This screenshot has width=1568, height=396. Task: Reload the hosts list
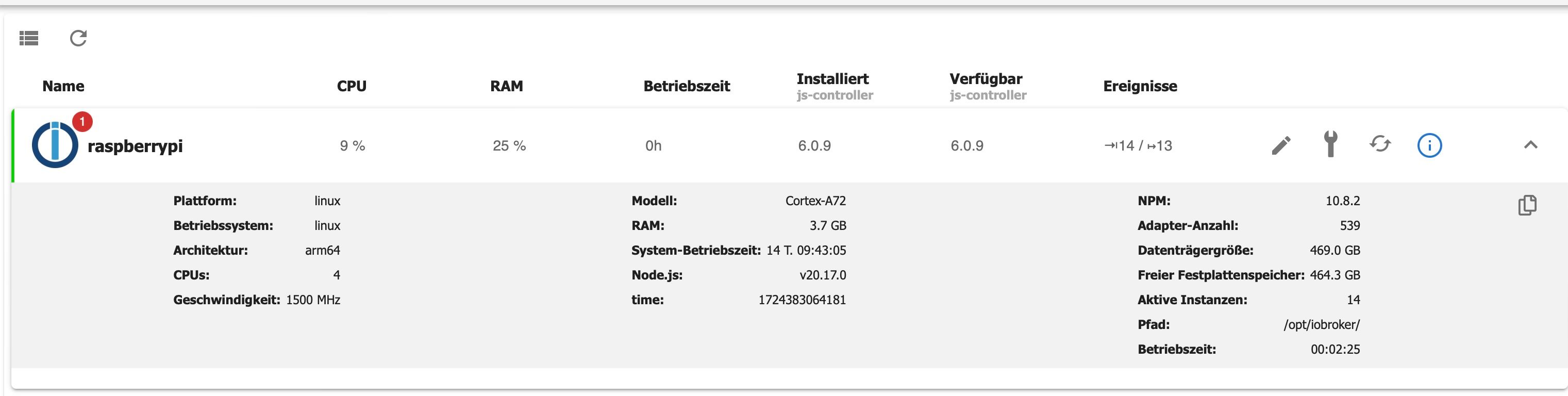coord(78,38)
